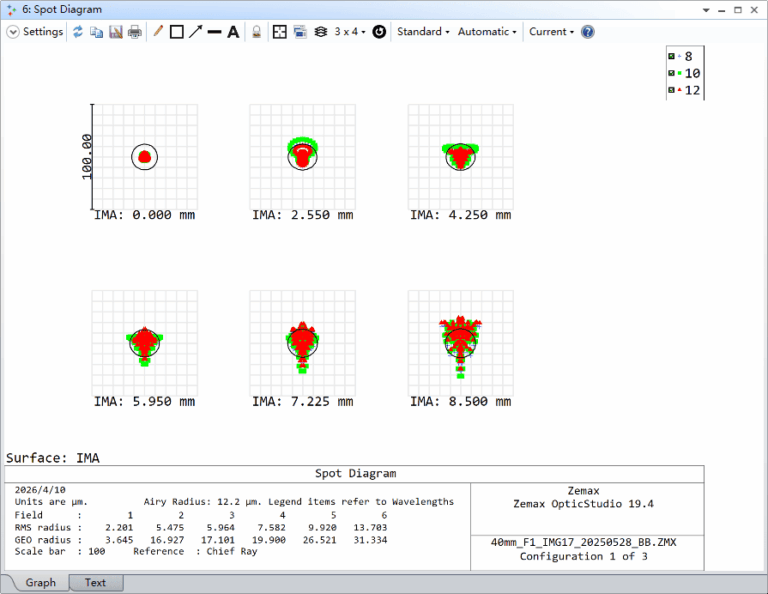Click the copy window icon
Image resolution: width=768 pixels, height=594 pixels.
point(96,32)
